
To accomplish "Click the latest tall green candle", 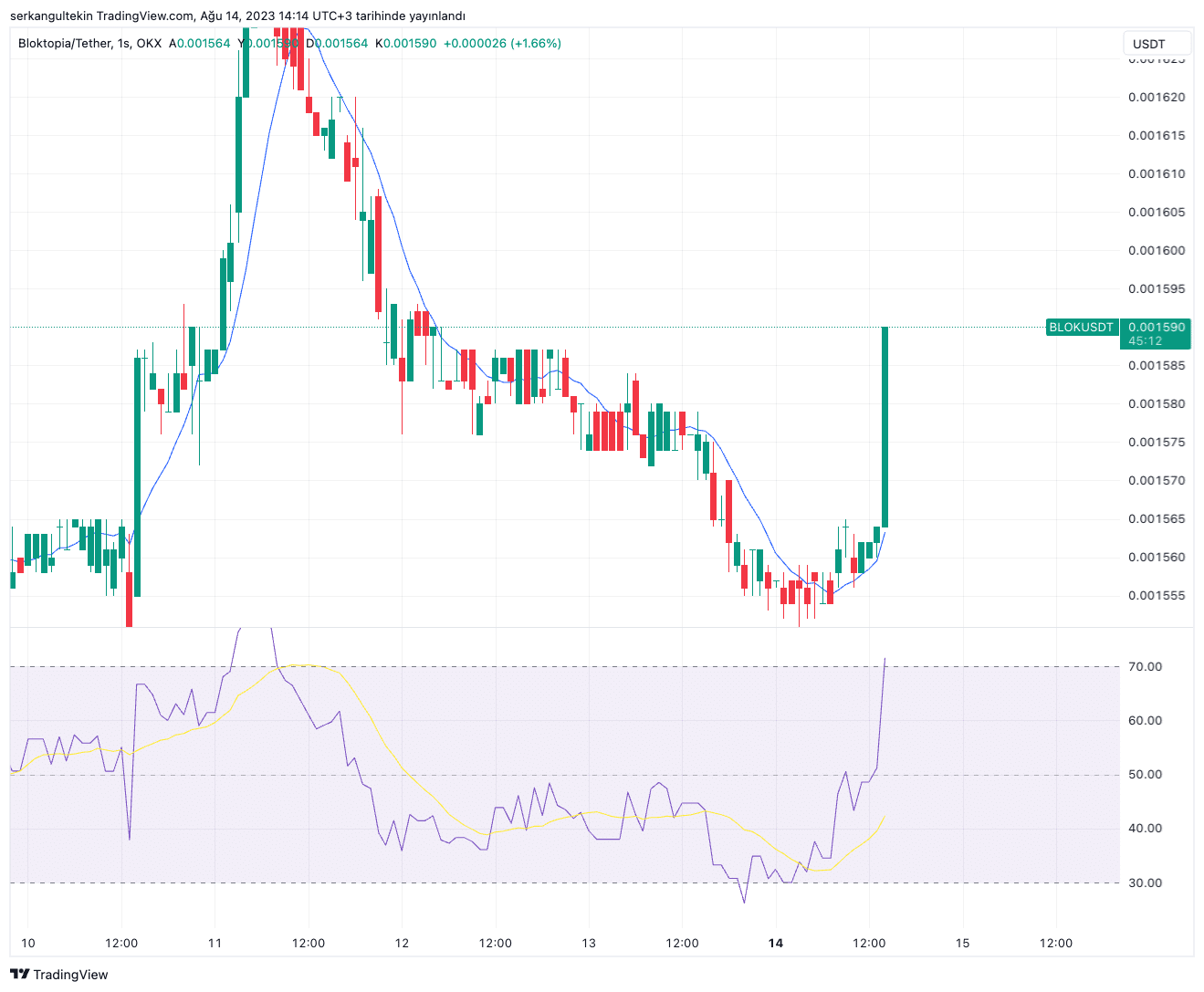I will (885, 426).
